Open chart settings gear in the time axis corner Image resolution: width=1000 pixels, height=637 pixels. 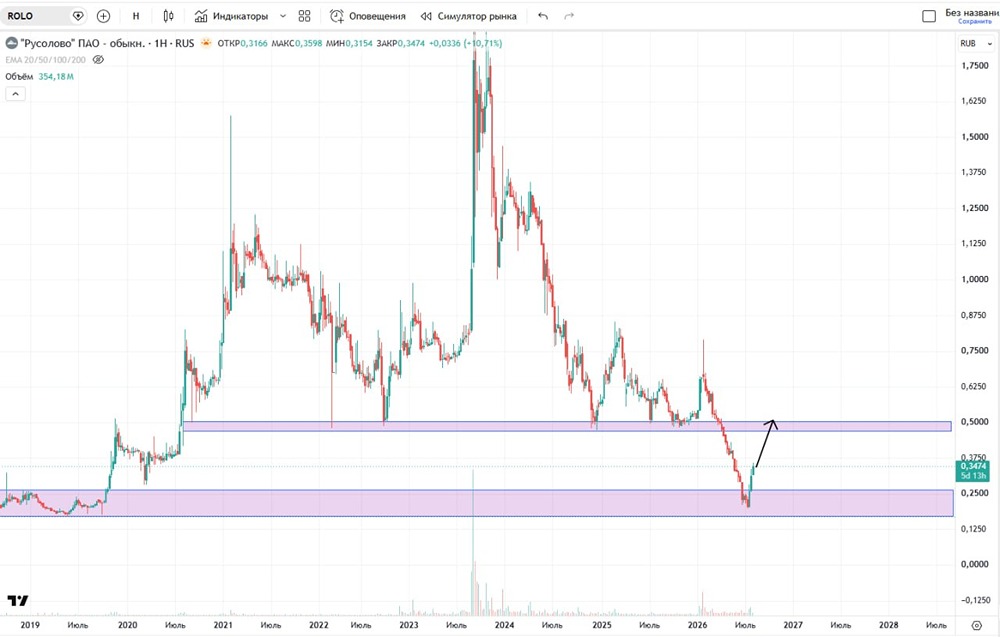pos(976,626)
